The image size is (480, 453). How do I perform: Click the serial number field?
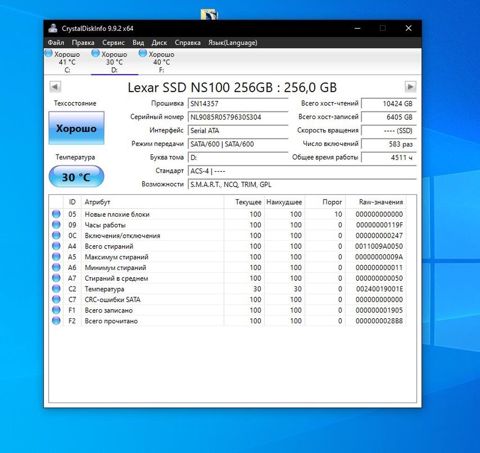(238, 117)
